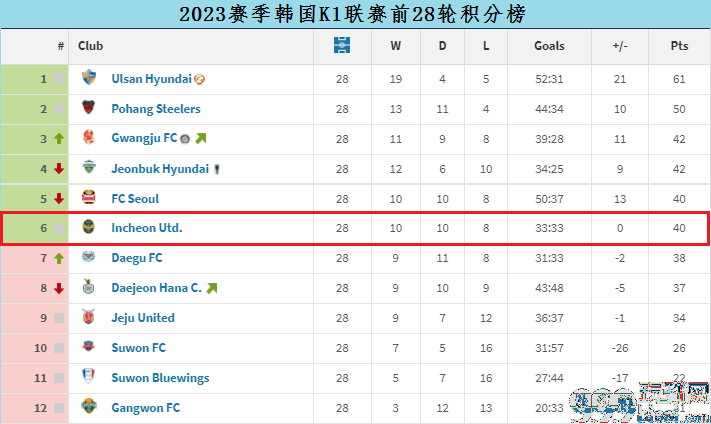Open the Incheon Utd. club link
Screen dimensions: 711x424
click(147, 228)
